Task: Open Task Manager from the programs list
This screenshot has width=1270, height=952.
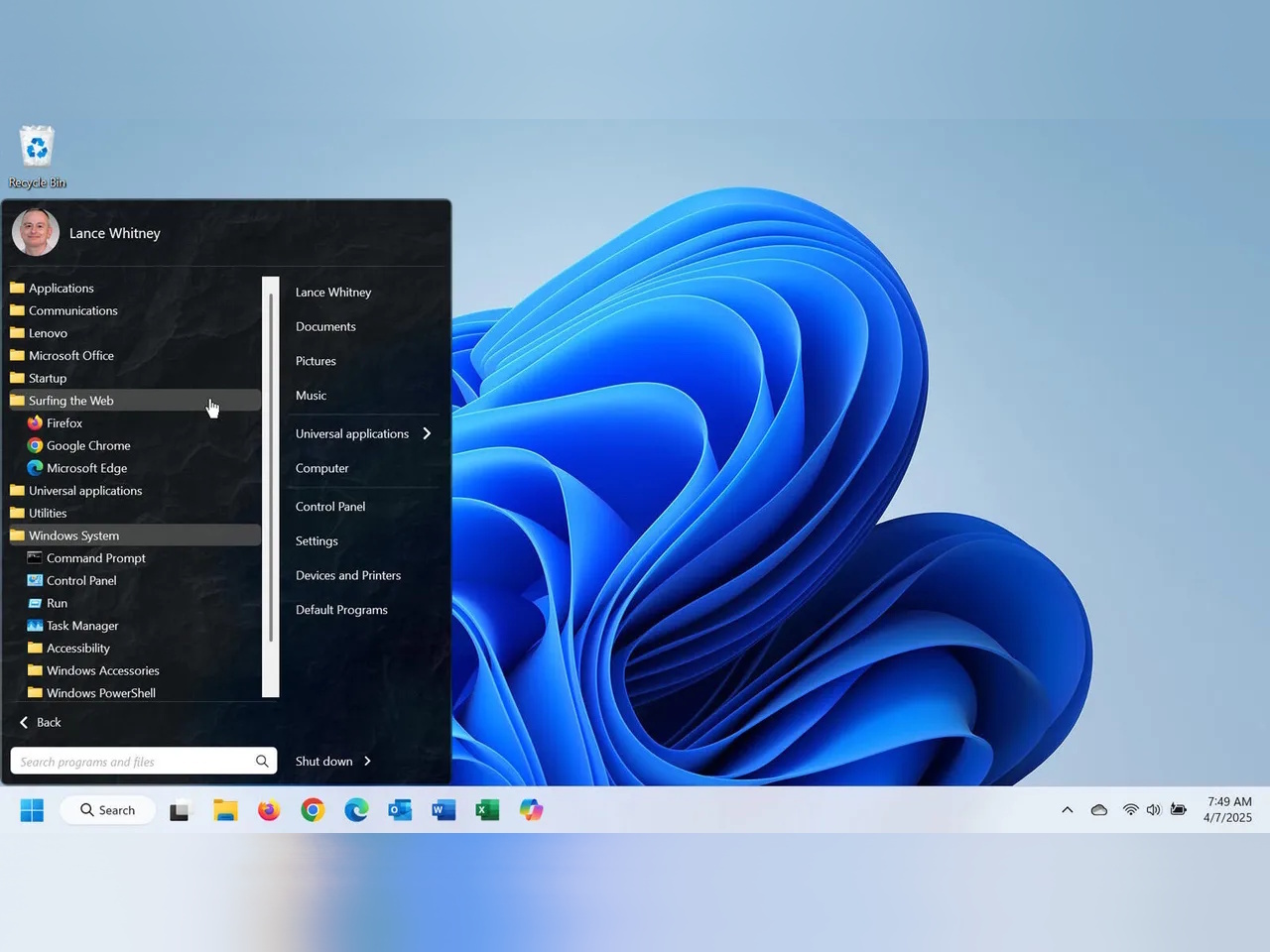Action: (81, 626)
